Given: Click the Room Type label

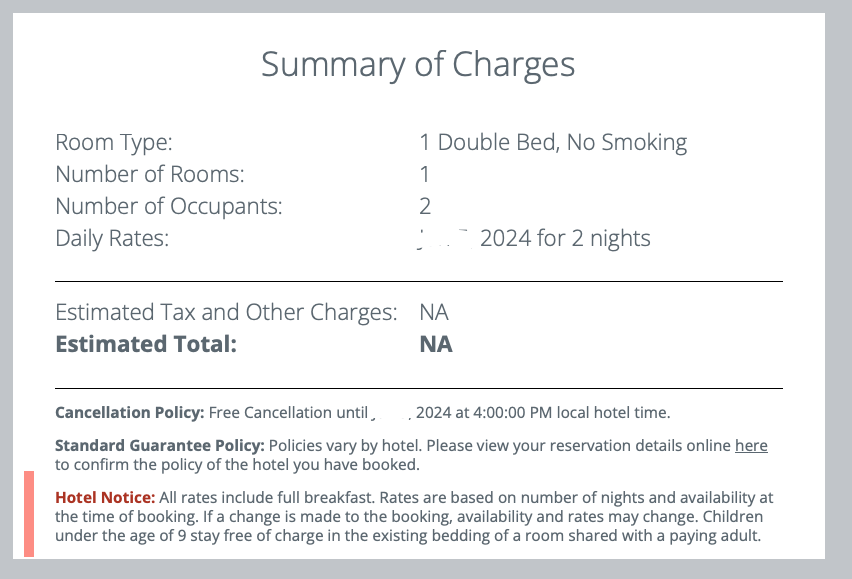Looking at the screenshot, I should pos(114,143).
